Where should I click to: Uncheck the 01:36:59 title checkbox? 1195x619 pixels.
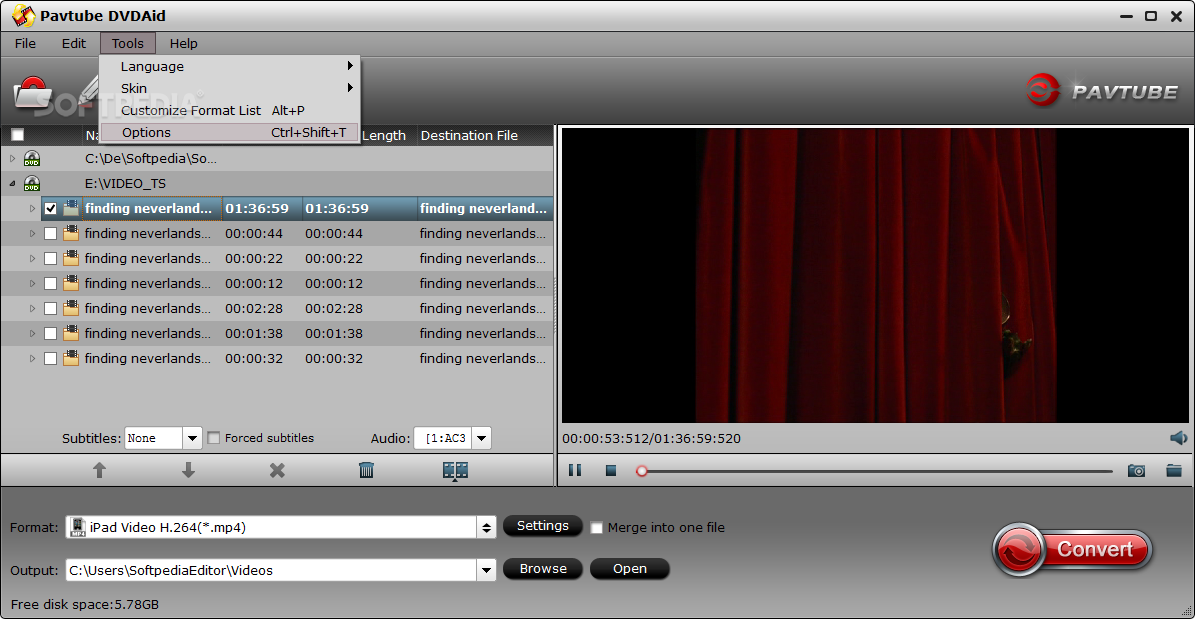50,208
